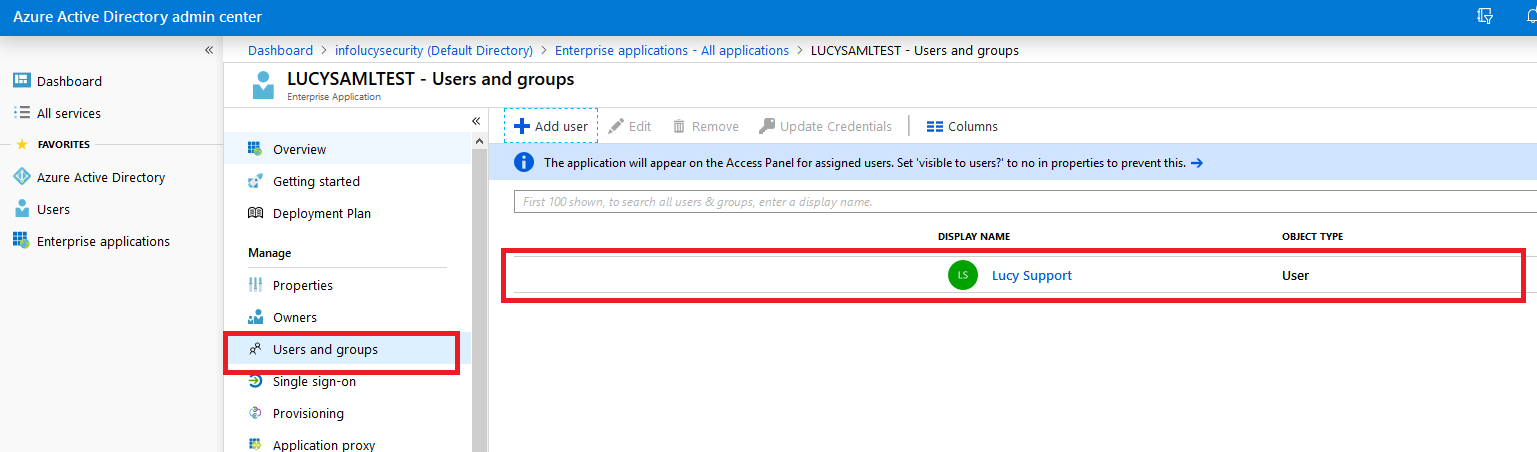Open notifications bell in top bar

click(1530, 16)
